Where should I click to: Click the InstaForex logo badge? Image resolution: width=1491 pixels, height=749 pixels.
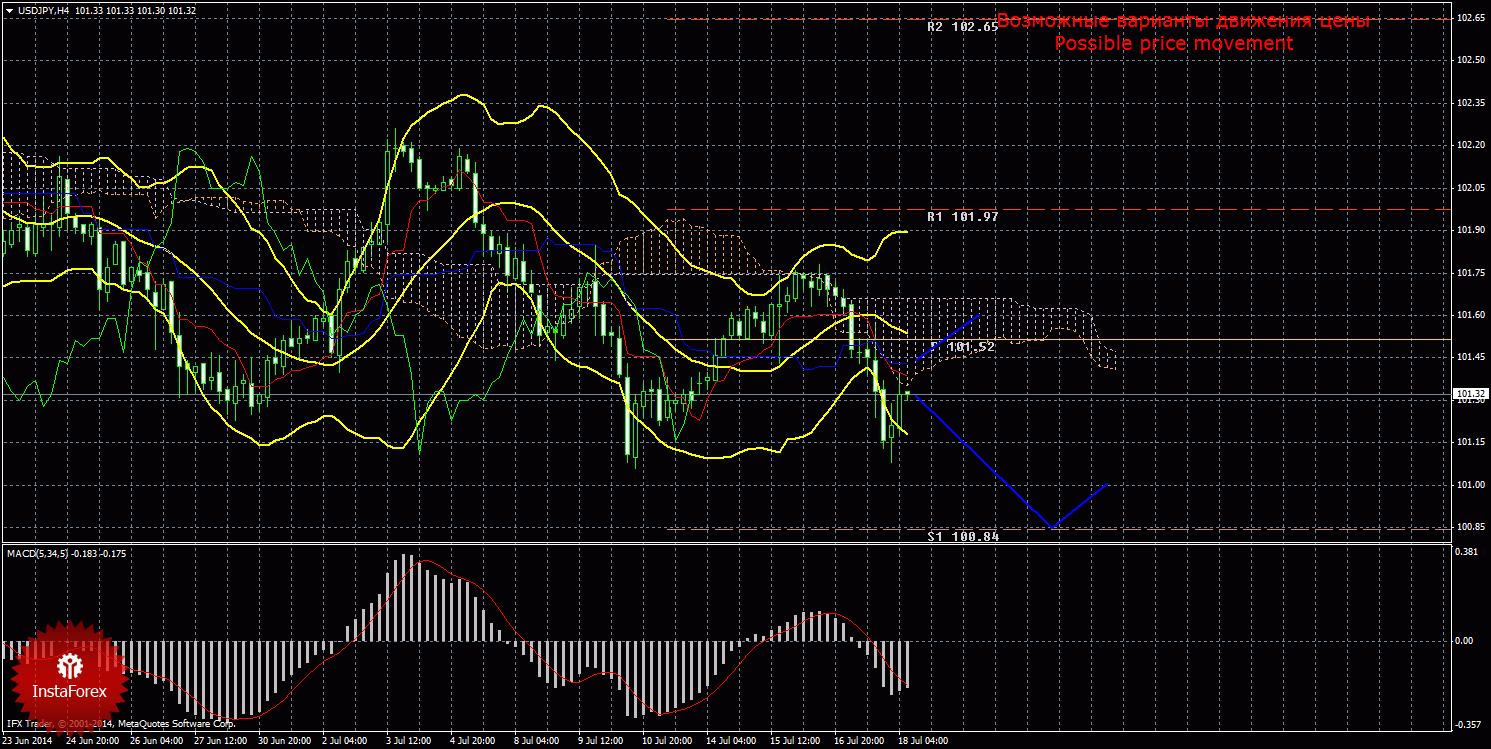(x=69, y=677)
